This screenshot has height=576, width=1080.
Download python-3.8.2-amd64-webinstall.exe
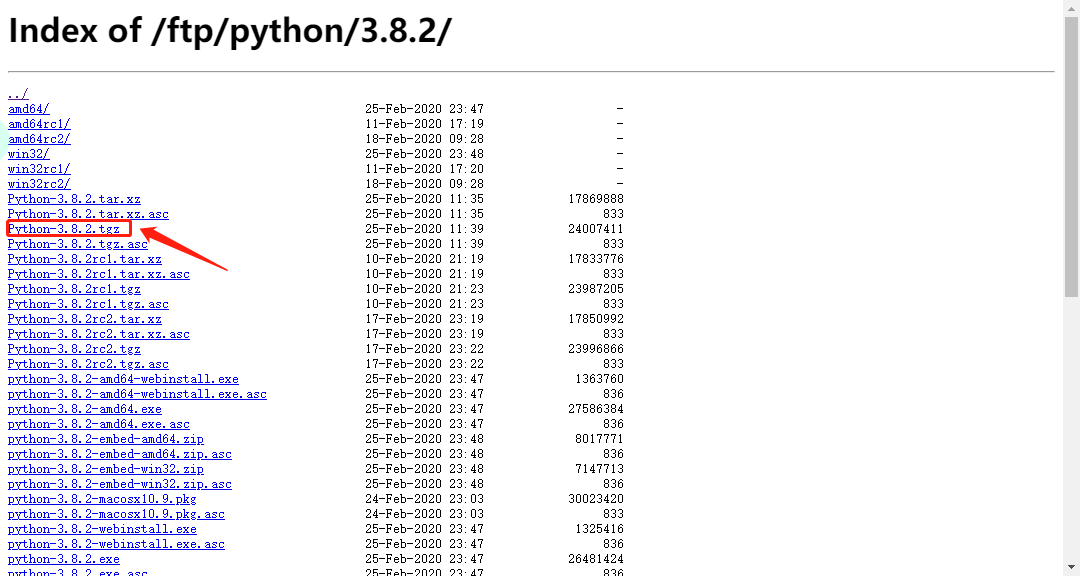tap(123, 380)
